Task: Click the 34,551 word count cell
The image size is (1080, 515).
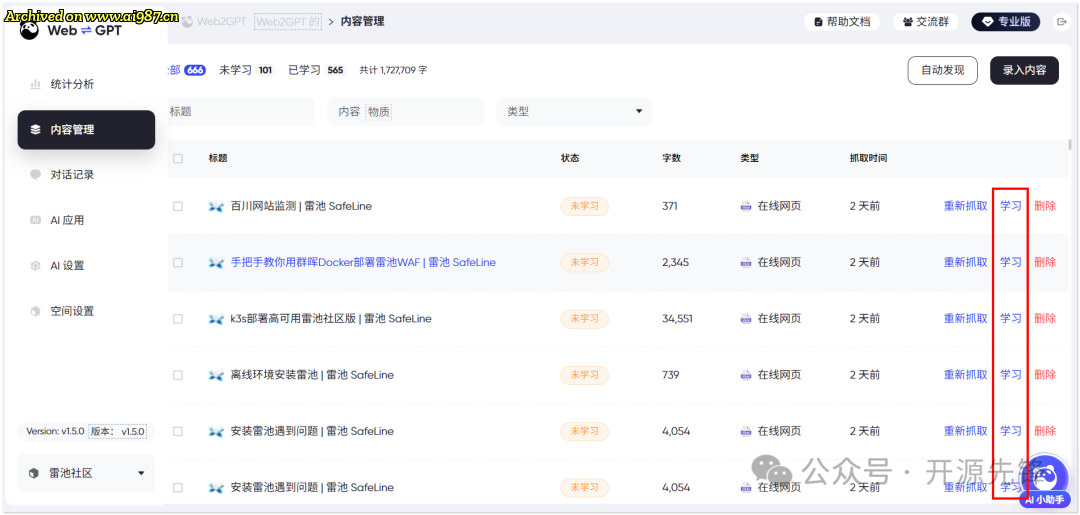Action: [677, 319]
